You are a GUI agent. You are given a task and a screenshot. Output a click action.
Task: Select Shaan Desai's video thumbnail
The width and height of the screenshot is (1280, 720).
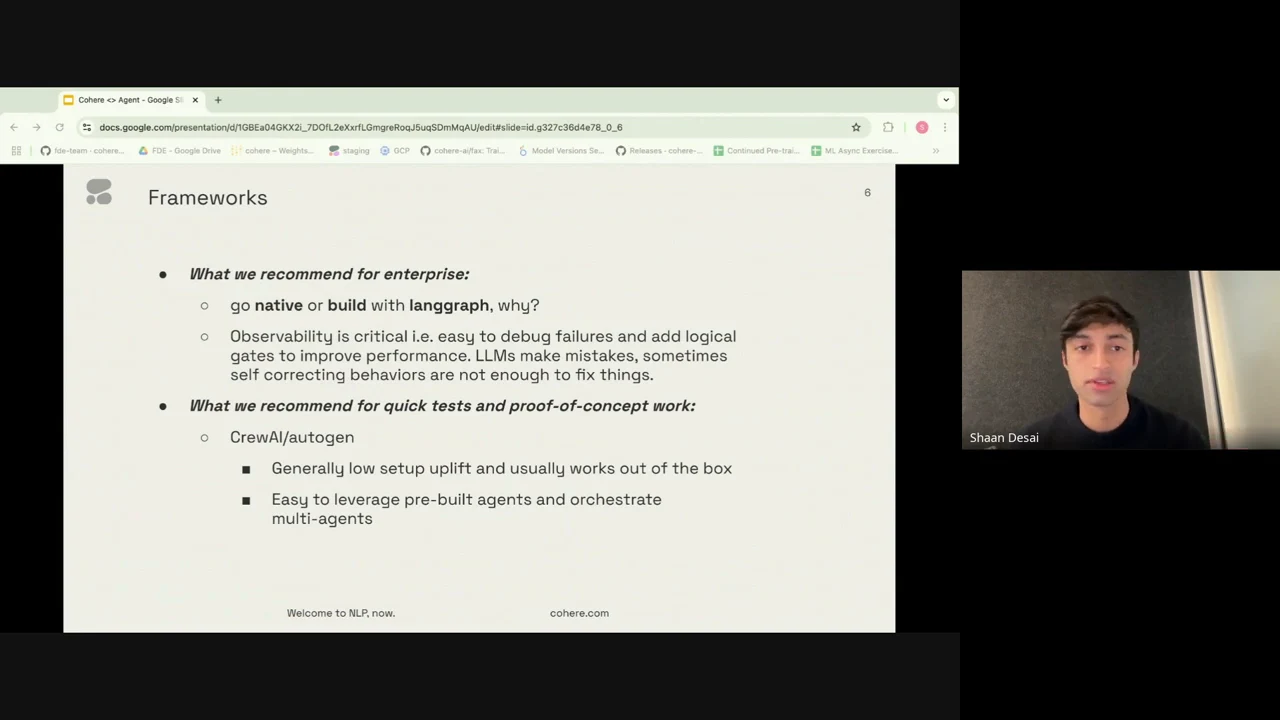[x=1121, y=360]
